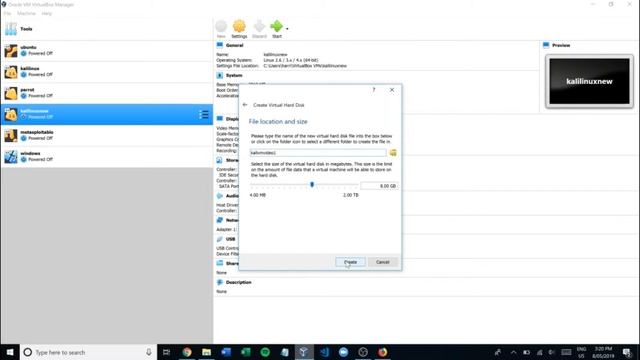Click the Audio section icon
The width and height of the screenshot is (640, 360).
point(220,196)
